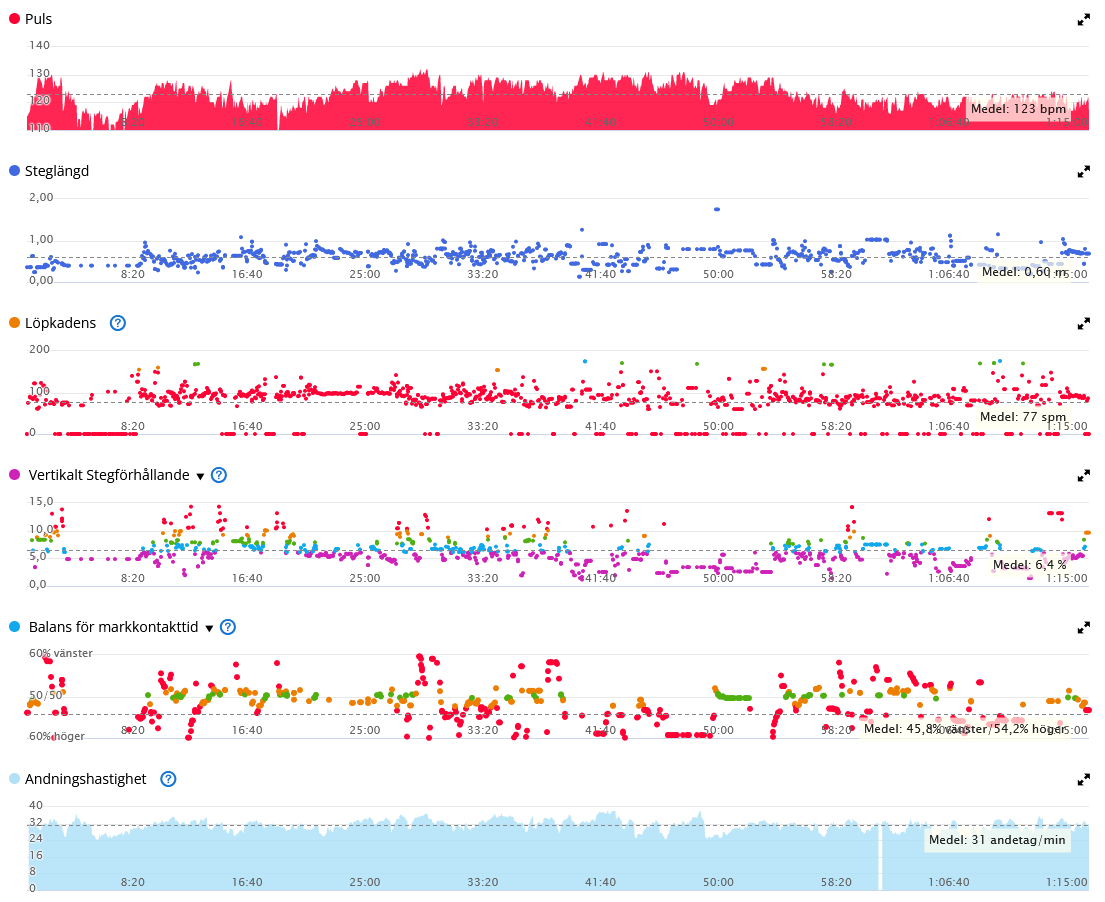Click the '60% vänster' axis label

tap(61, 653)
